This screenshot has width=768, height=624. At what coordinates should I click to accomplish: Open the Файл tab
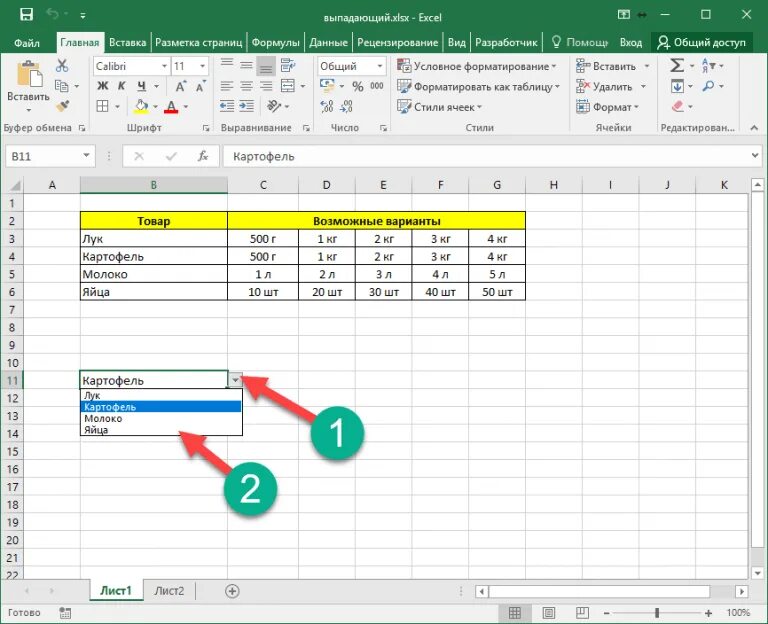pos(27,43)
